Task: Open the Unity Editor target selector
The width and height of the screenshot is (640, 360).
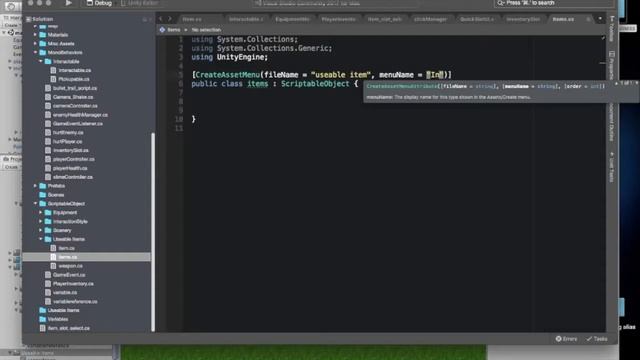Action: (140, 3)
